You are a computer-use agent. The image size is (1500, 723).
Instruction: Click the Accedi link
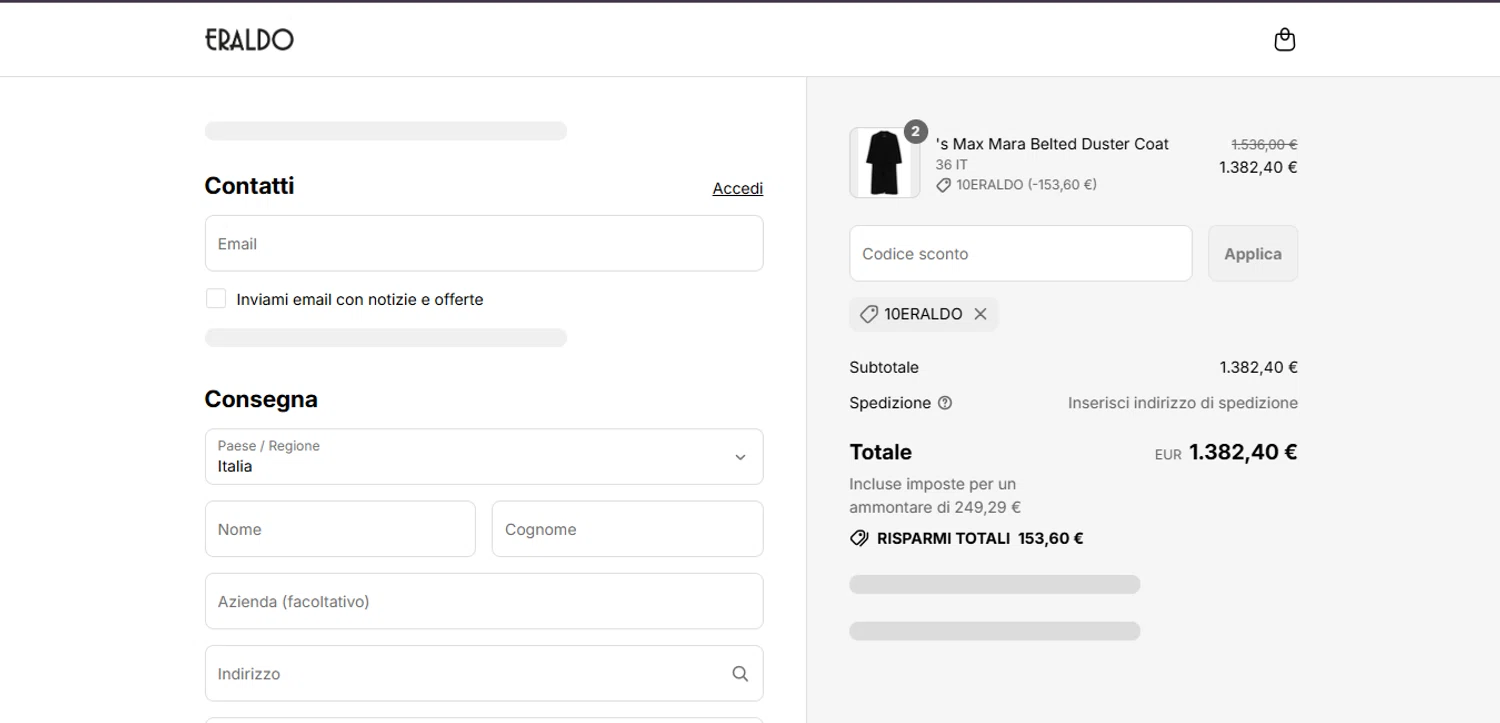click(x=738, y=188)
